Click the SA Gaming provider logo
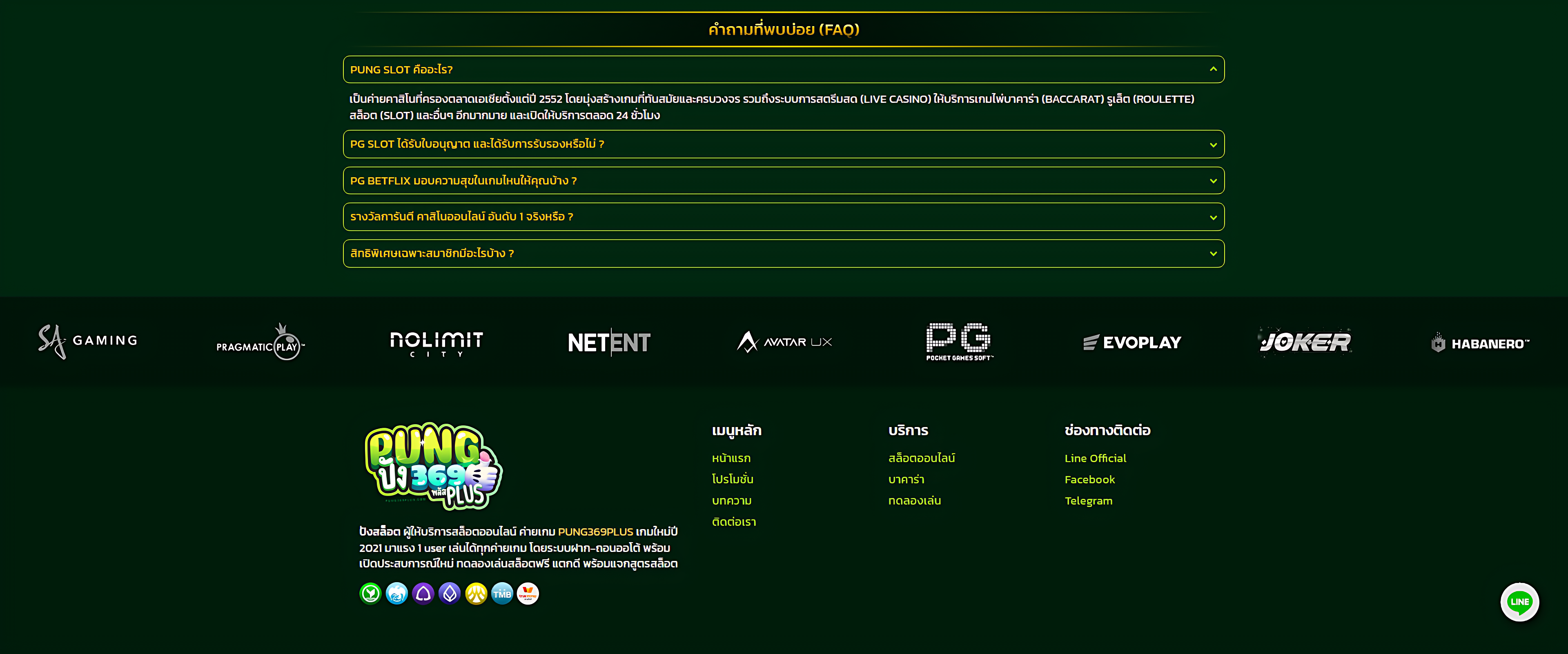1568x654 pixels. (x=88, y=341)
